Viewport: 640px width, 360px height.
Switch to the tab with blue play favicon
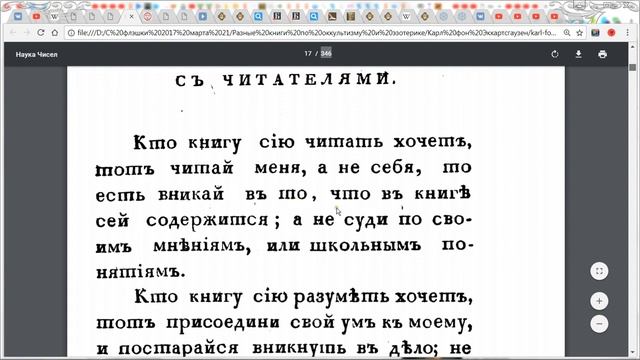click(x=203, y=16)
